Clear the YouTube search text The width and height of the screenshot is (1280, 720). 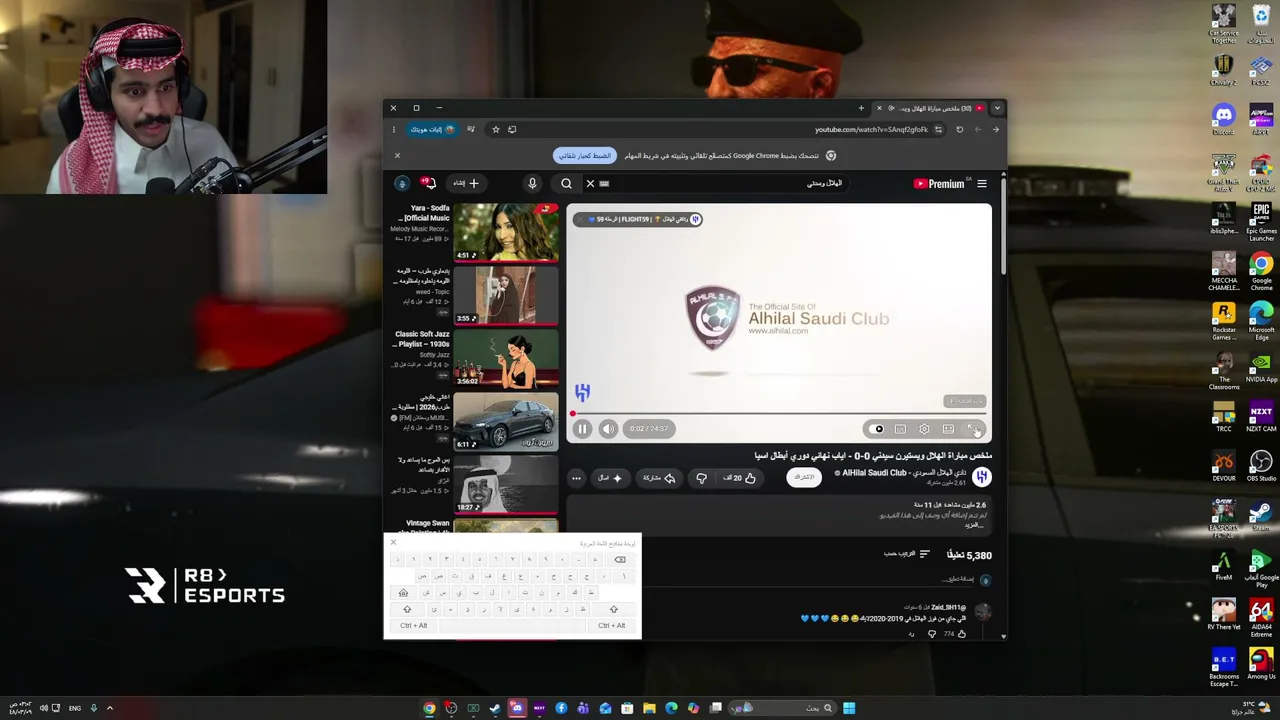[590, 184]
